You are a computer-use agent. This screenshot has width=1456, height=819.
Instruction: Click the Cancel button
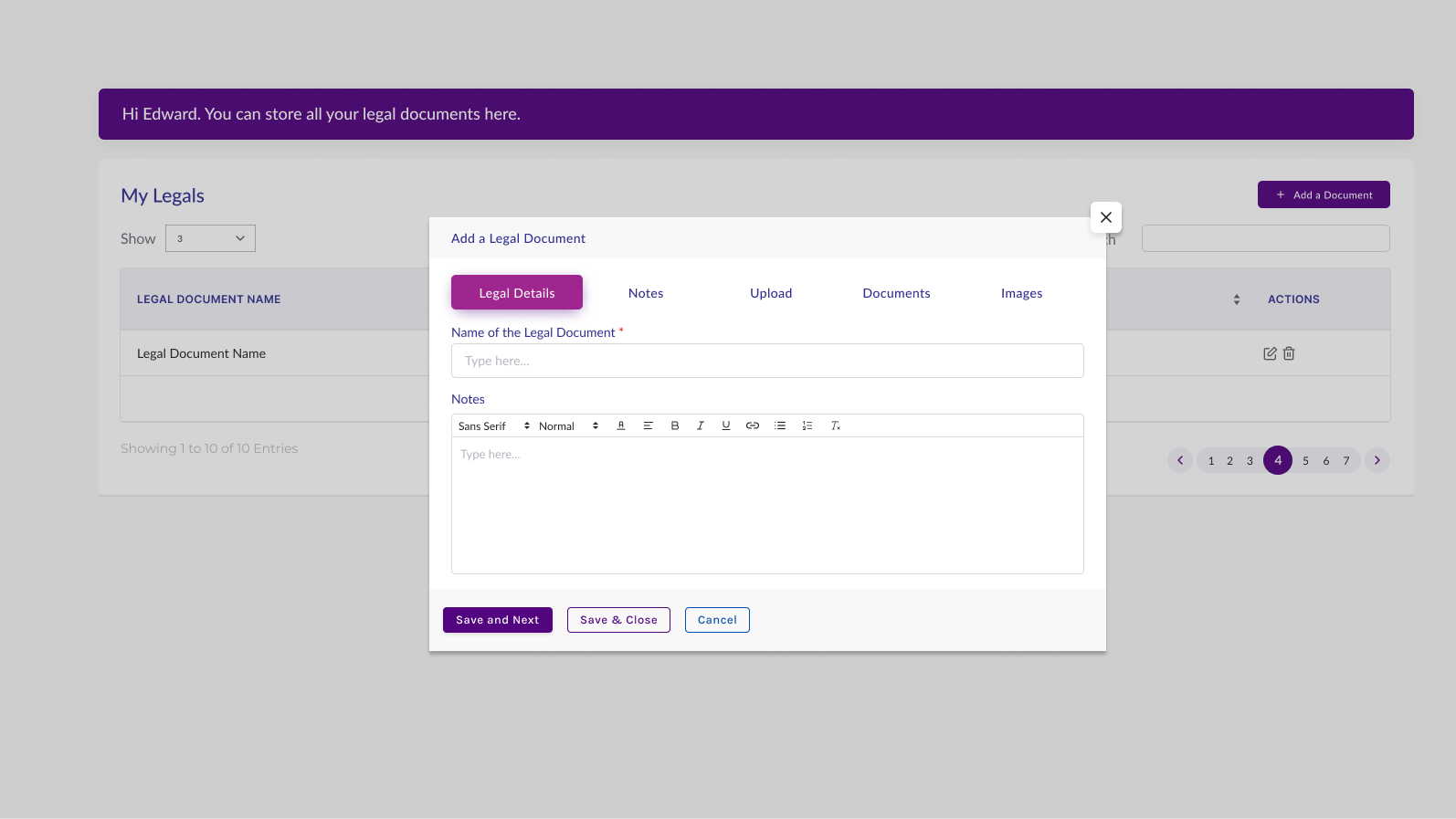coord(717,620)
